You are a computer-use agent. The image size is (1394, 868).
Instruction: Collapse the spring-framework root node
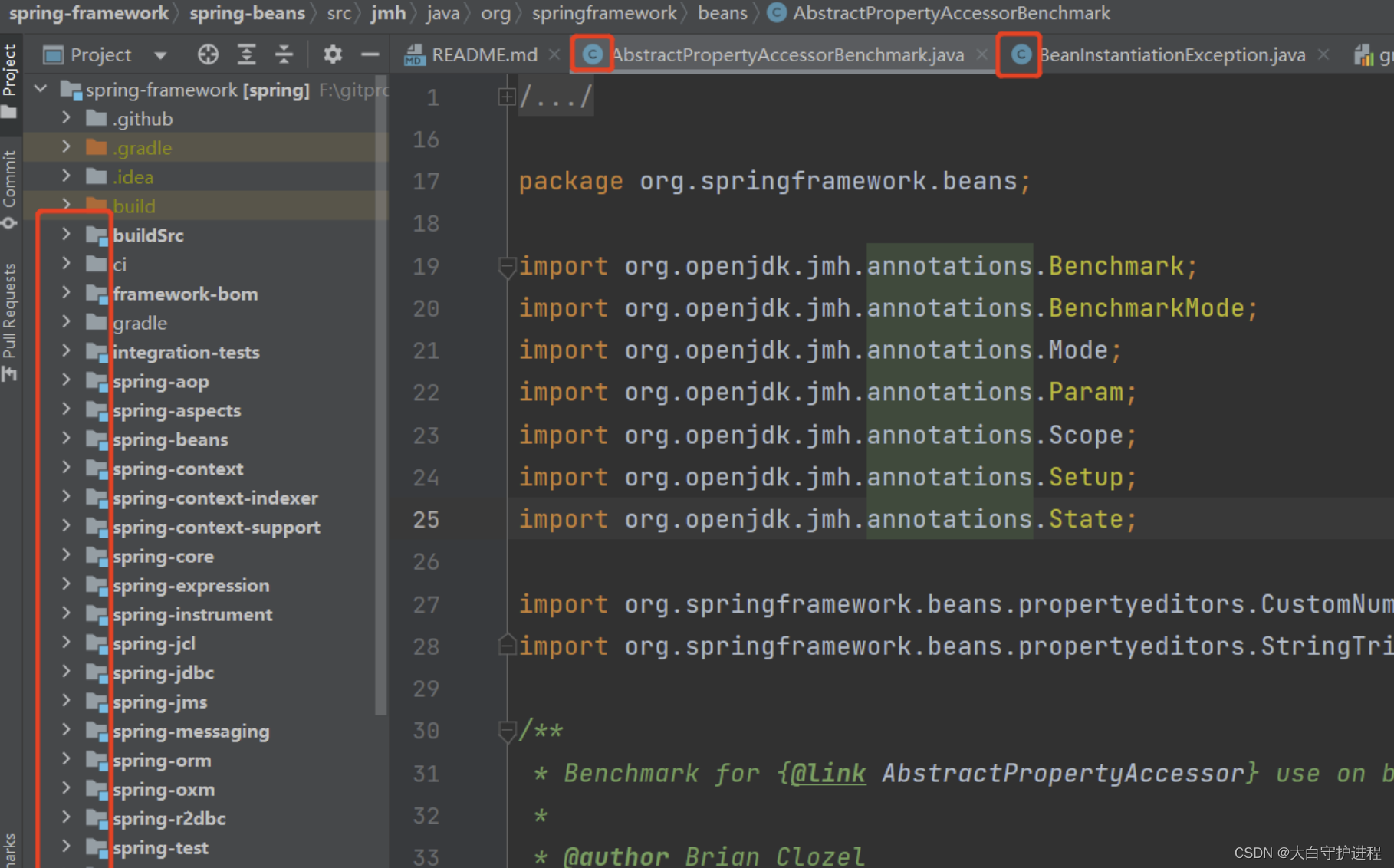point(41,89)
